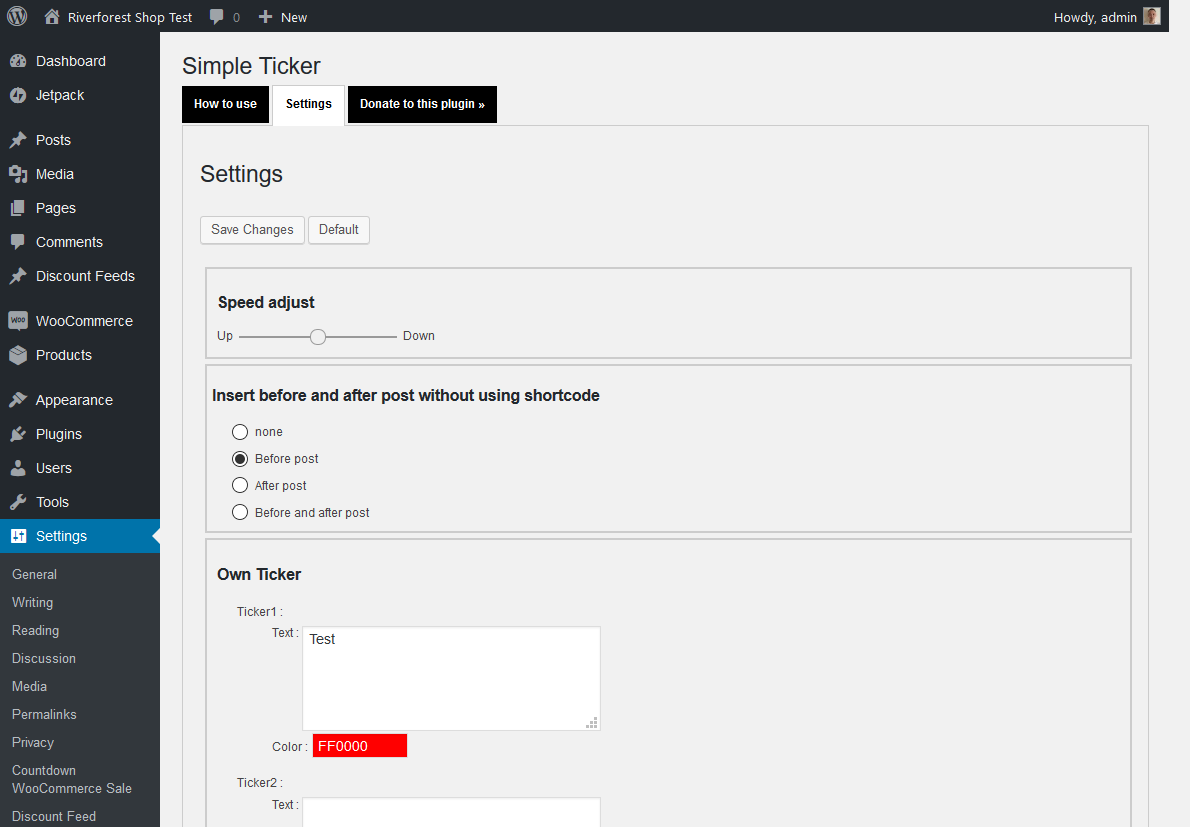
Task: Open the Permalinks settings submenu link
Action: pyautogui.click(x=44, y=715)
